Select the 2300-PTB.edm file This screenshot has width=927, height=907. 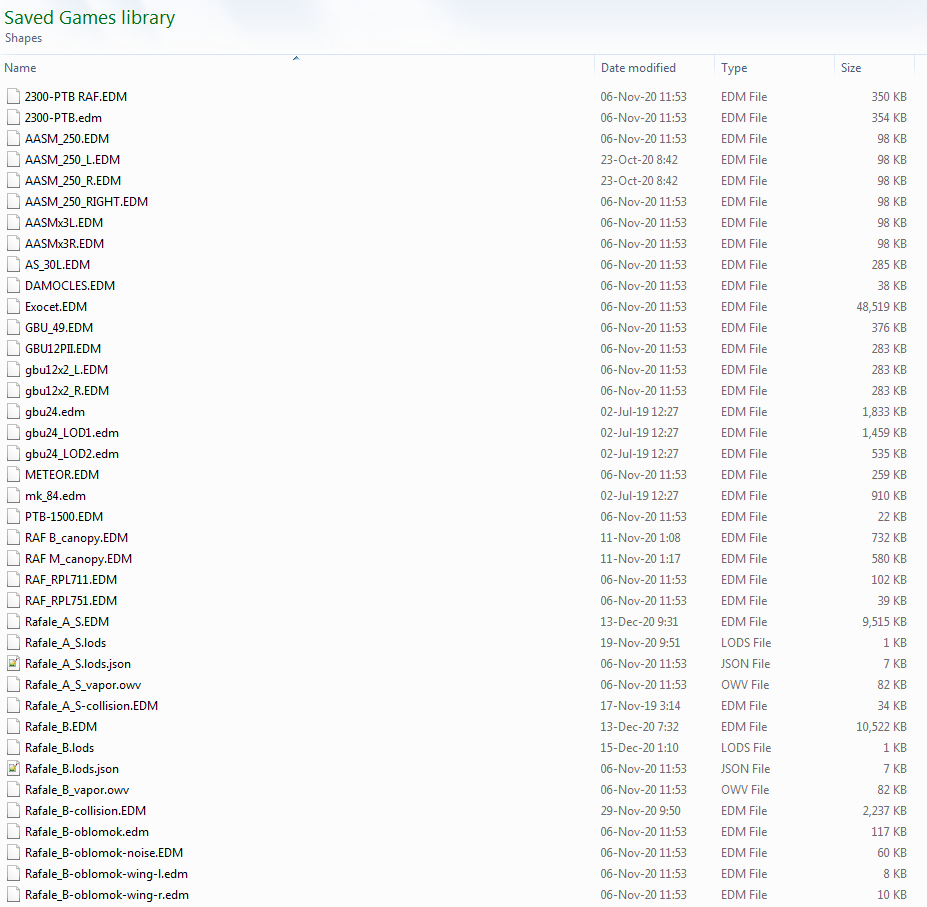coord(63,118)
